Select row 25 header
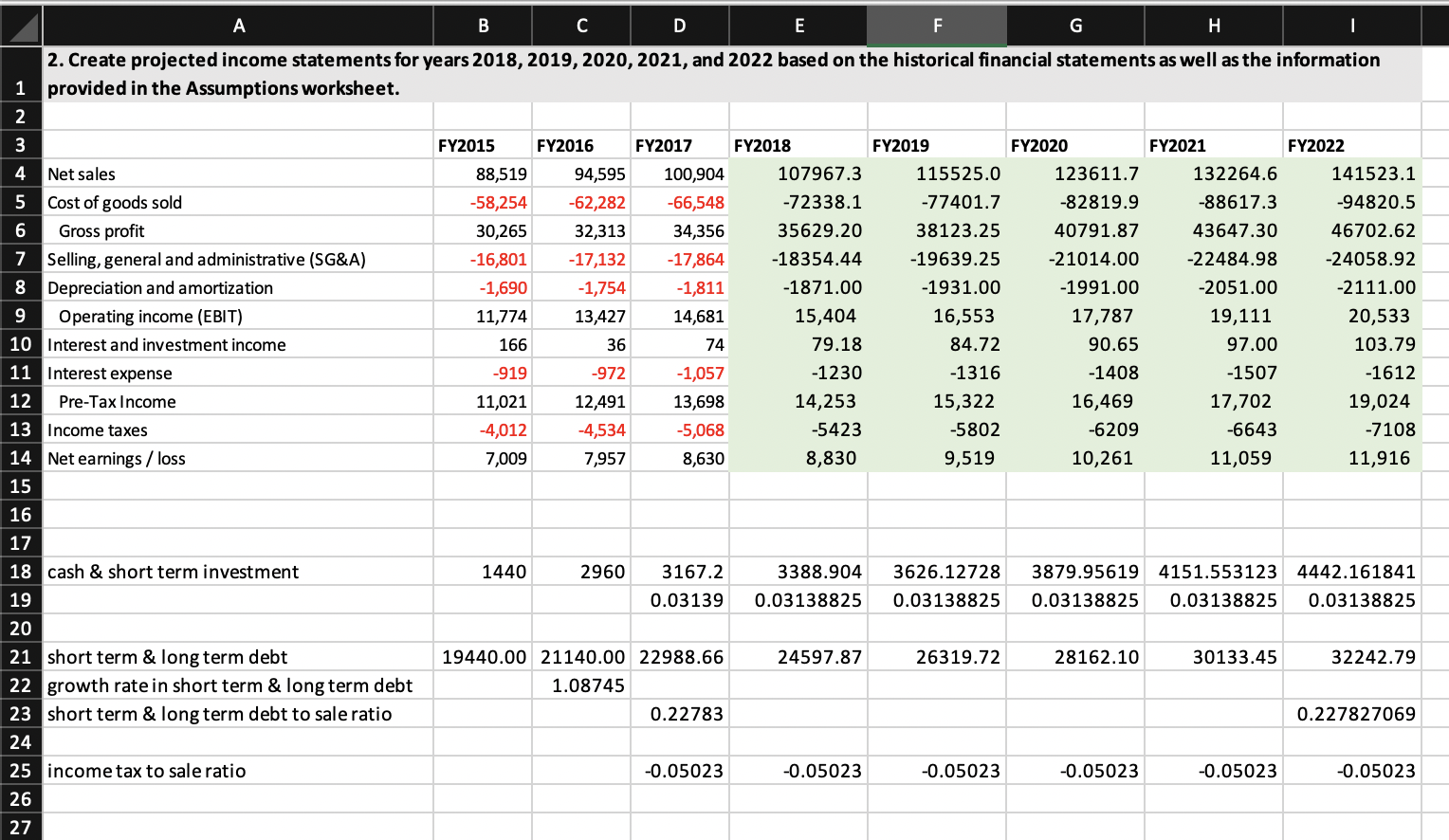 point(21,771)
